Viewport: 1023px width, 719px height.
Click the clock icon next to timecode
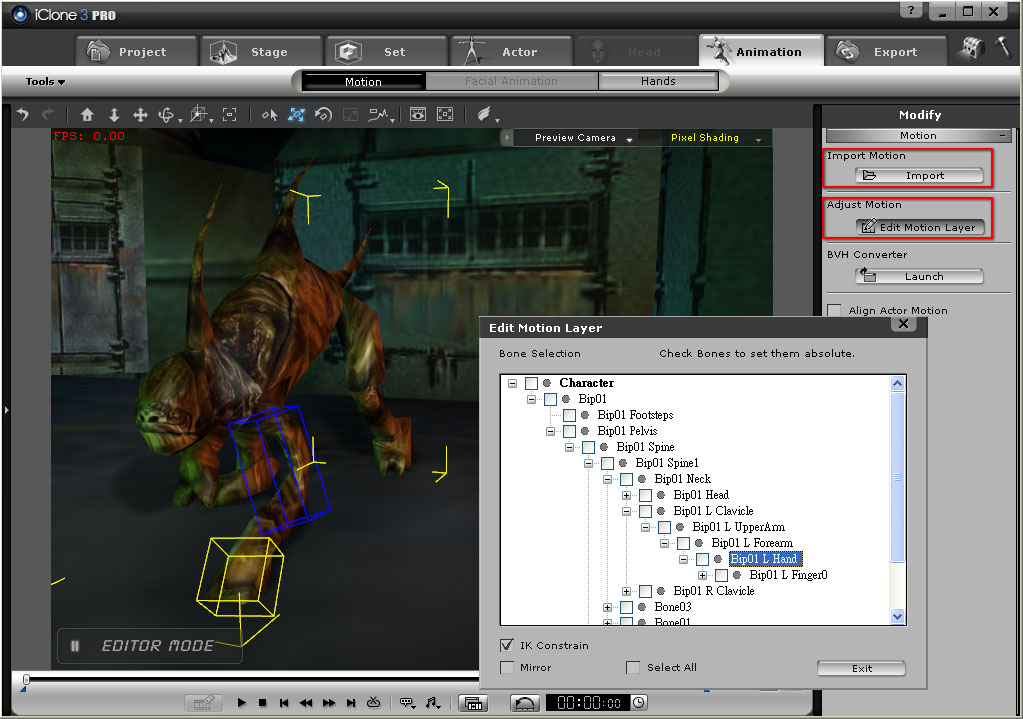coord(639,703)
